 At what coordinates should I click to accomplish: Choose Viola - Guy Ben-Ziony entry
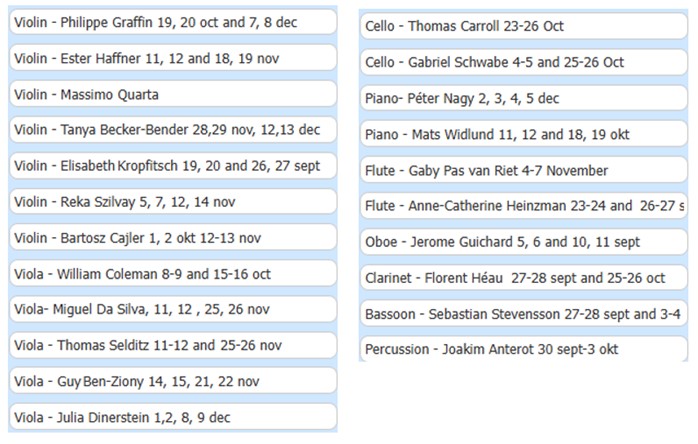pos(173,381)
